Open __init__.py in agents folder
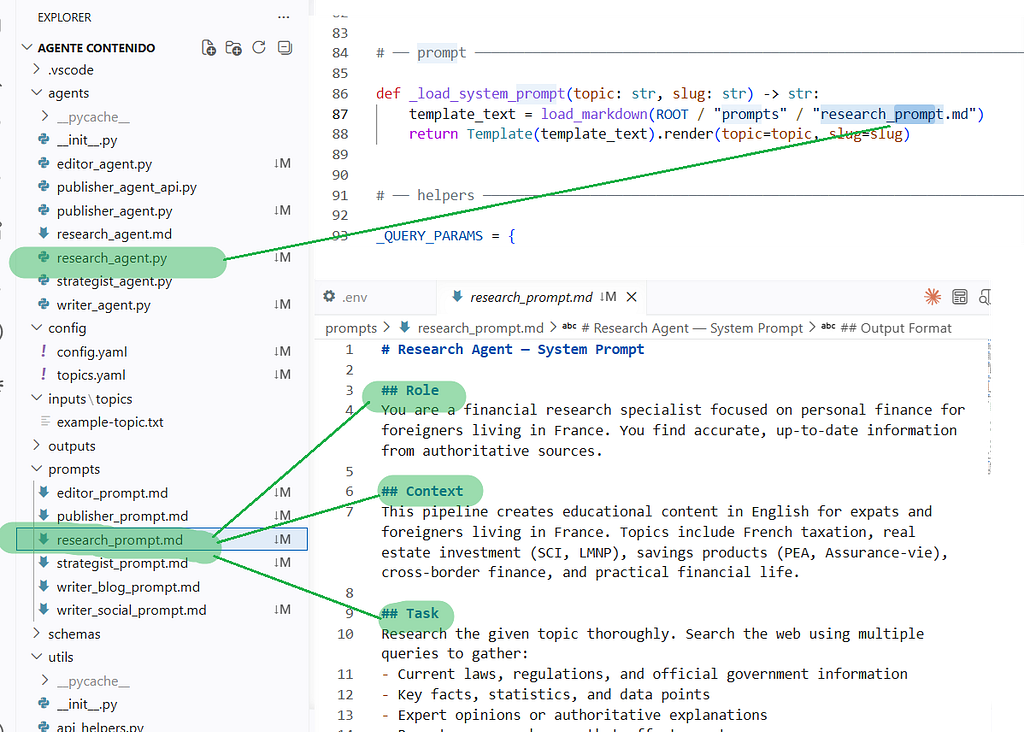 click(x=87, y=140)
